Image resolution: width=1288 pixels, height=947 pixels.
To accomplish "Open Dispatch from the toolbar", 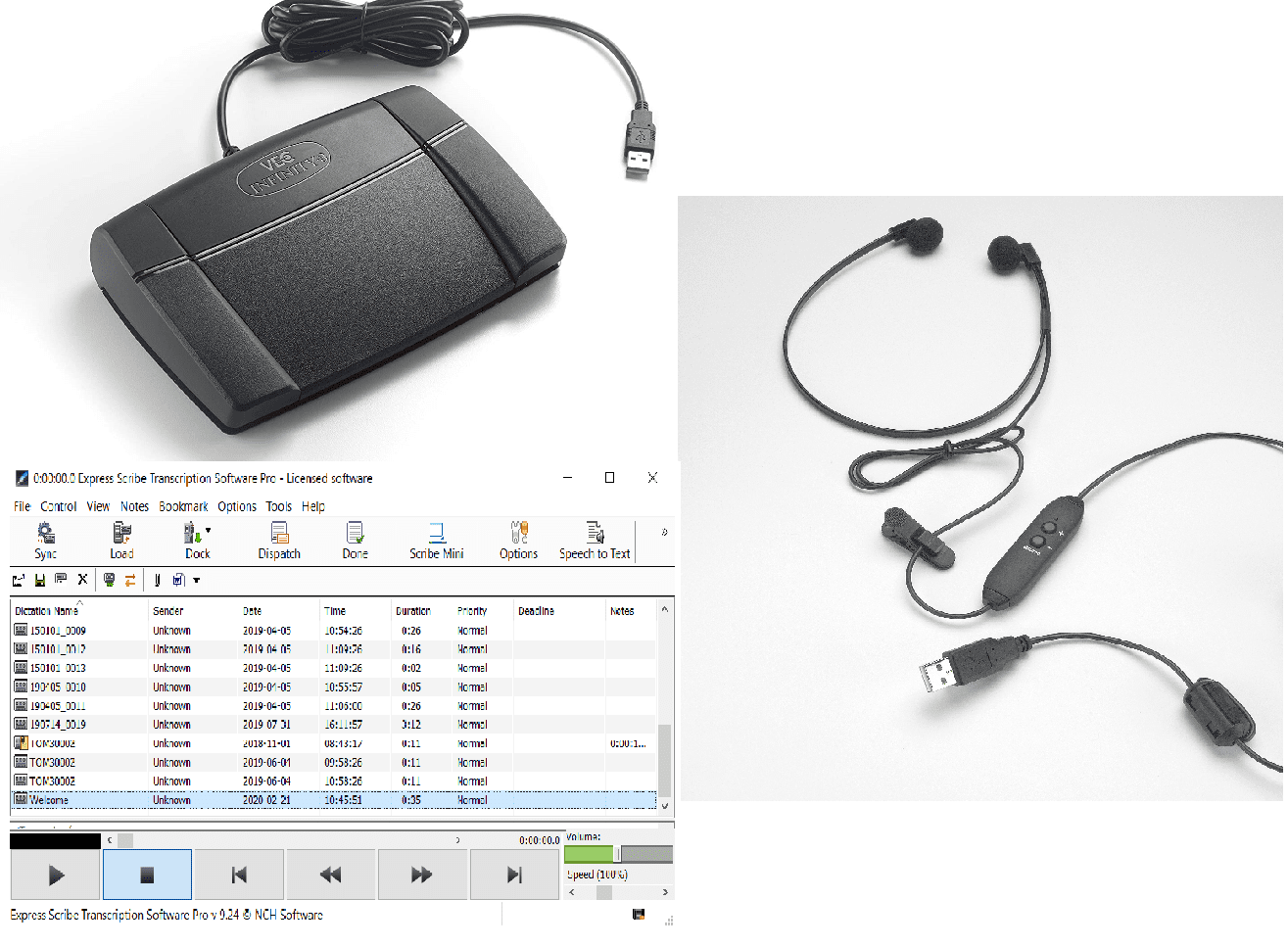I will (x=279, y=540).
